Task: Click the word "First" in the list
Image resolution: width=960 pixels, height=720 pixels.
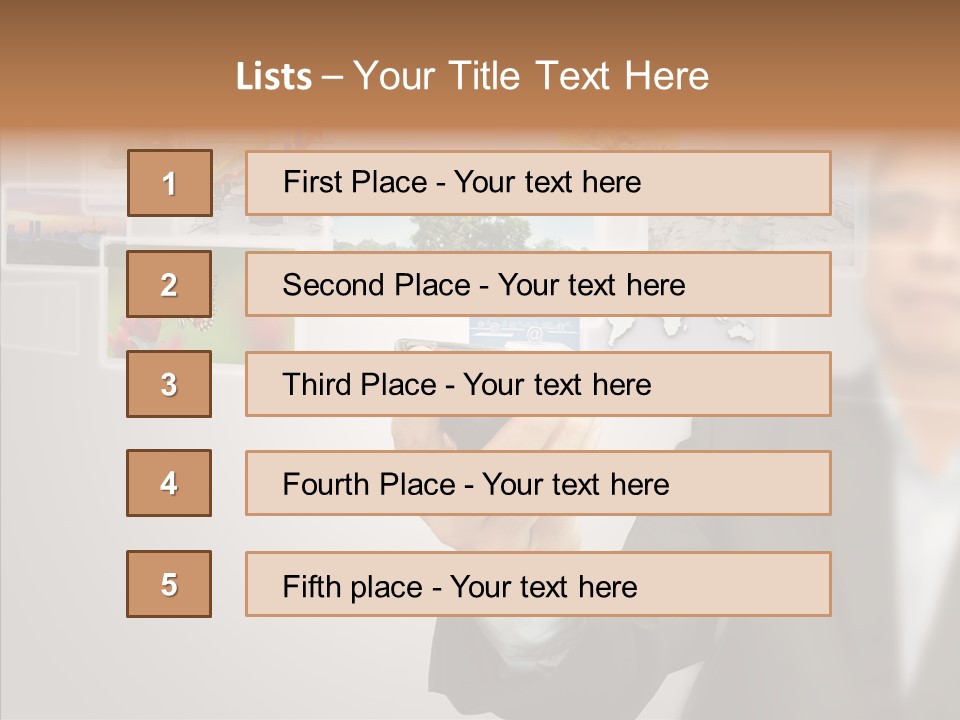Action: 312,182
